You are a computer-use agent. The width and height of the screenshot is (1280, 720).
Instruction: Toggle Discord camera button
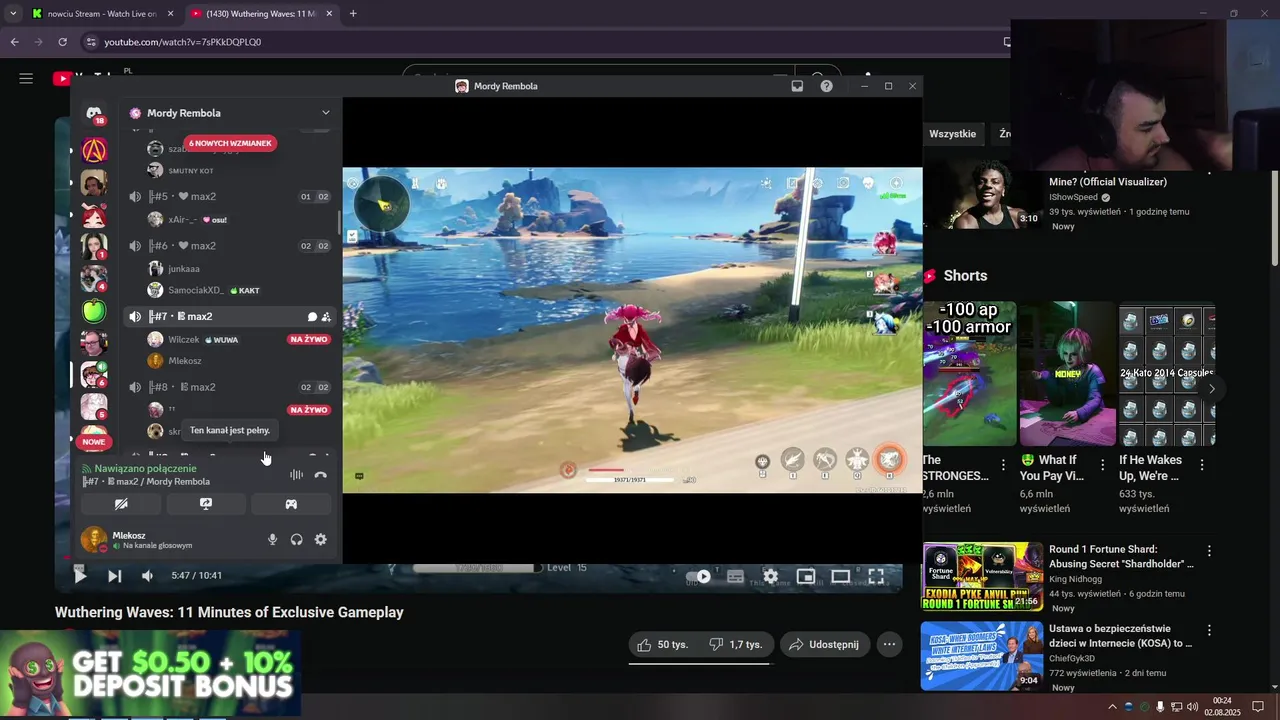click(x=121, y=504)
